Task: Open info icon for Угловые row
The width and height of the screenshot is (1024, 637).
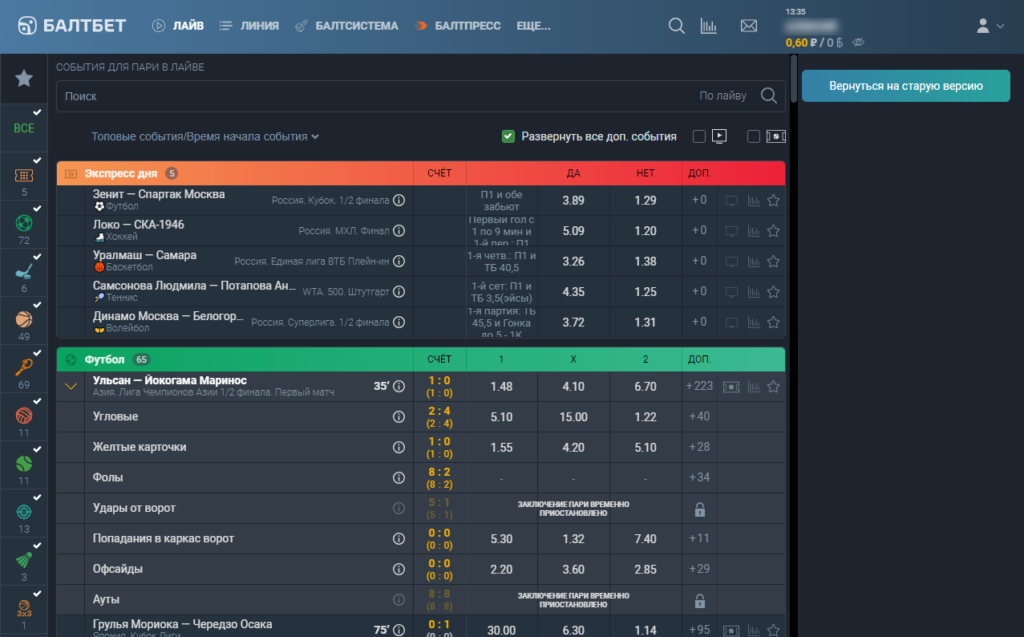Action: (399, 417)
